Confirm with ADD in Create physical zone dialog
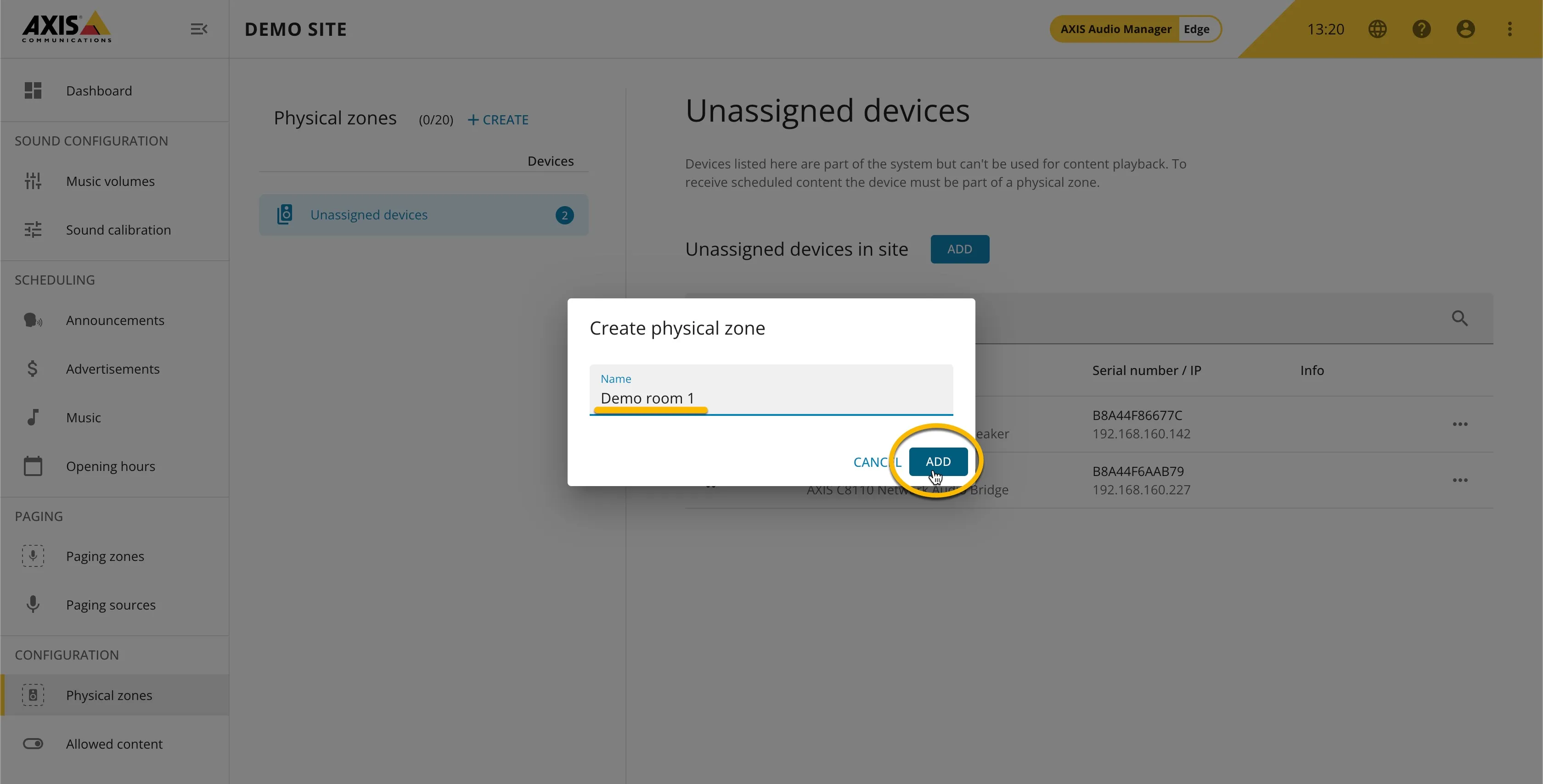Image resolution: width=1543 pixels, height=784 pixels. click(938, 461)
